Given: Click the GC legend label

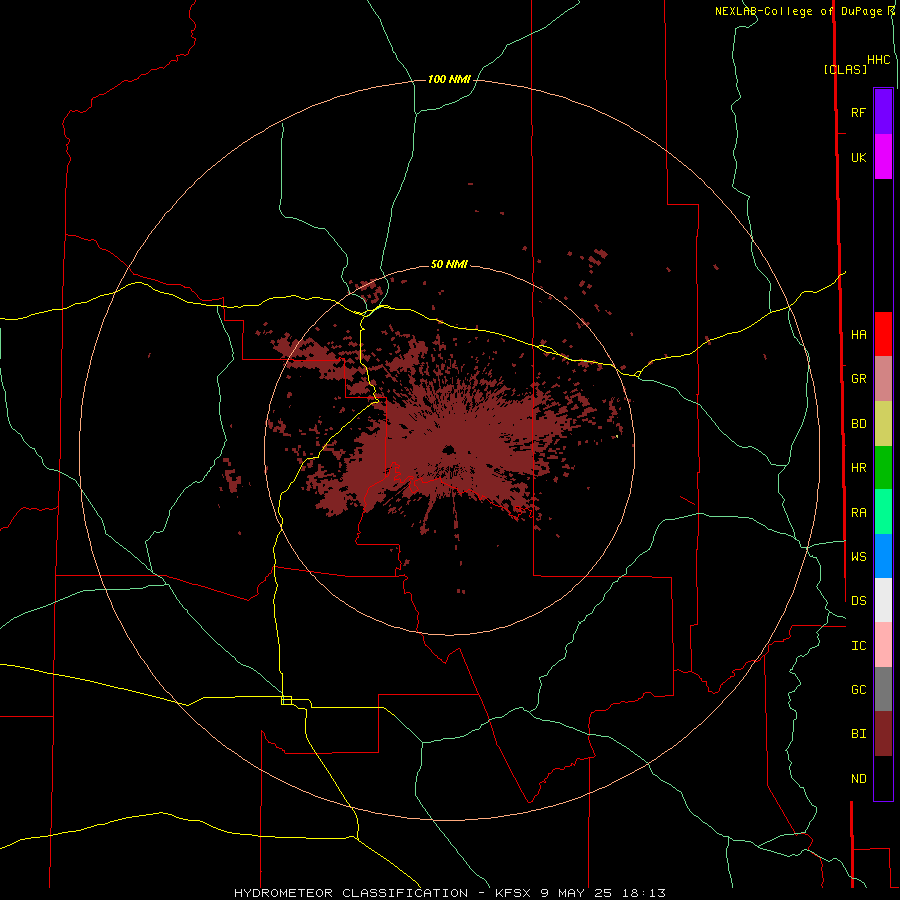Looking at the screenshot, I should (858, 690).
